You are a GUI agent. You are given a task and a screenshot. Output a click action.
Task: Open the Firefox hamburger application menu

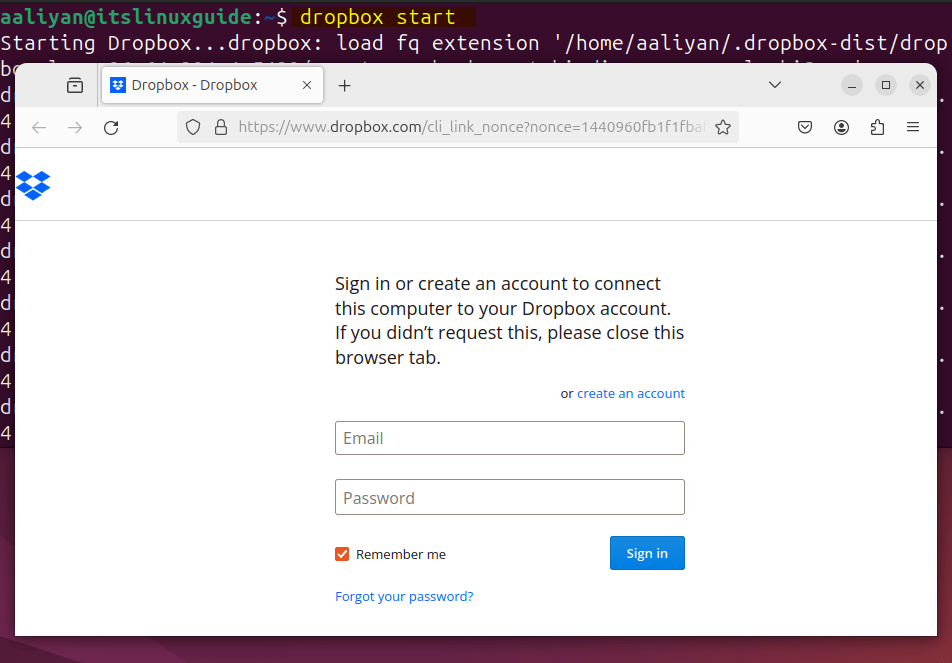(913, 127)
